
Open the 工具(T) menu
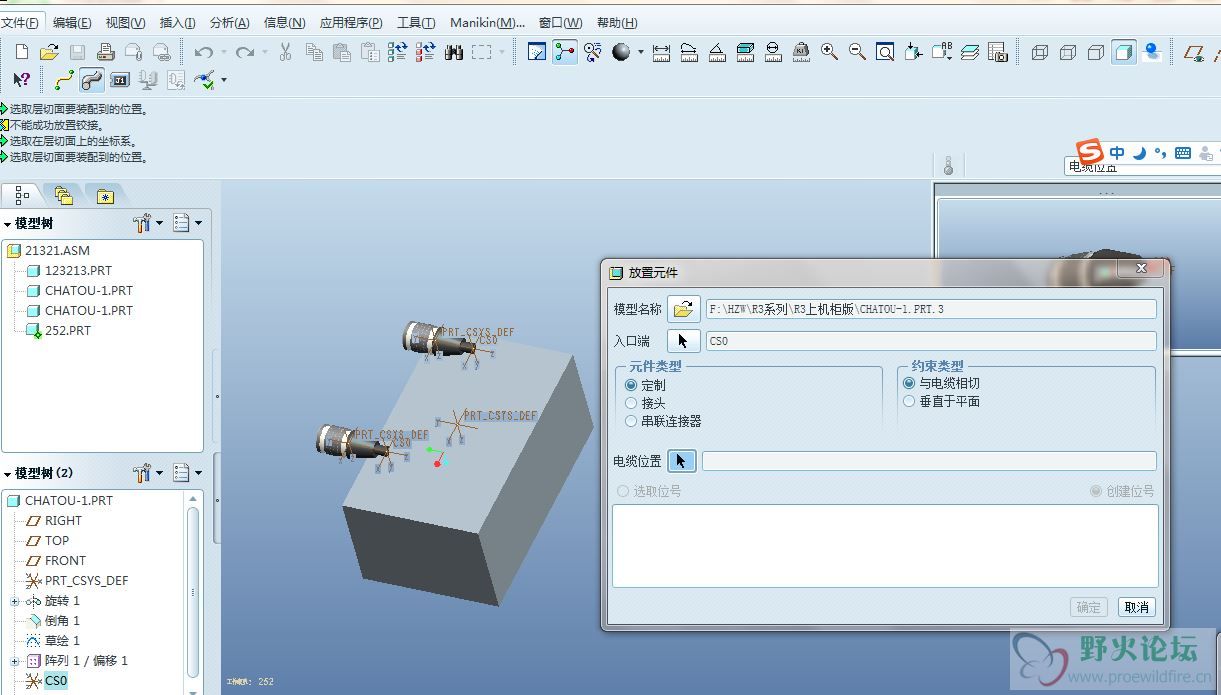pyautogui.click(x=416, y=22)
